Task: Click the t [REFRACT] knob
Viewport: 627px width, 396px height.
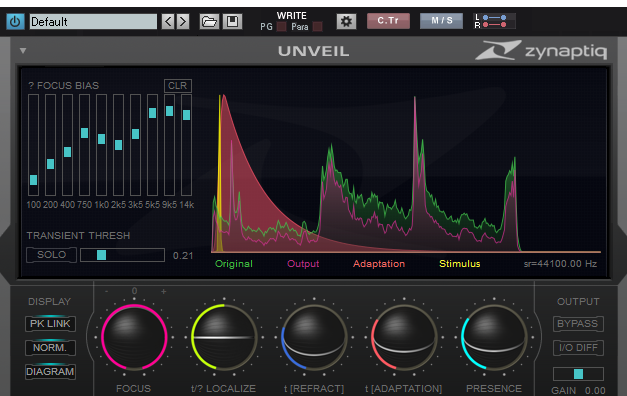Action: coord(314,337)
